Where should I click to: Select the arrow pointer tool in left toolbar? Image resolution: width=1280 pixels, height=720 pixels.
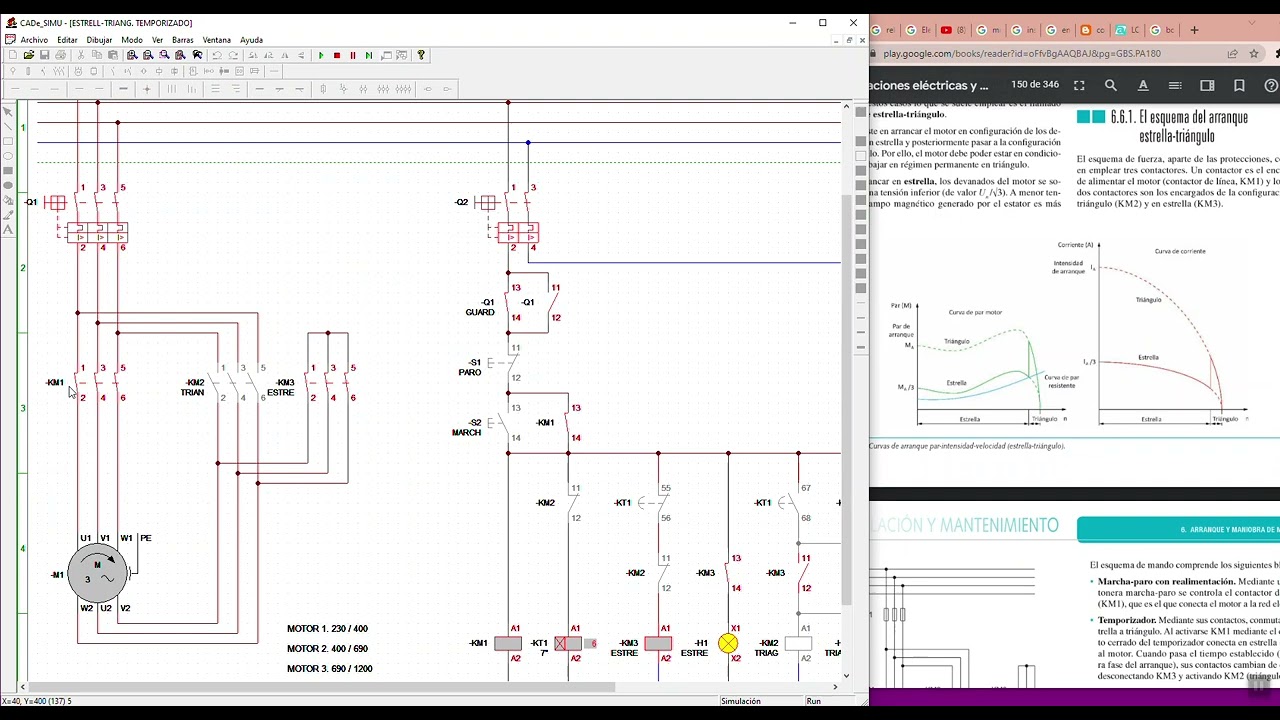pyautogui.click(x=9, y=111)
